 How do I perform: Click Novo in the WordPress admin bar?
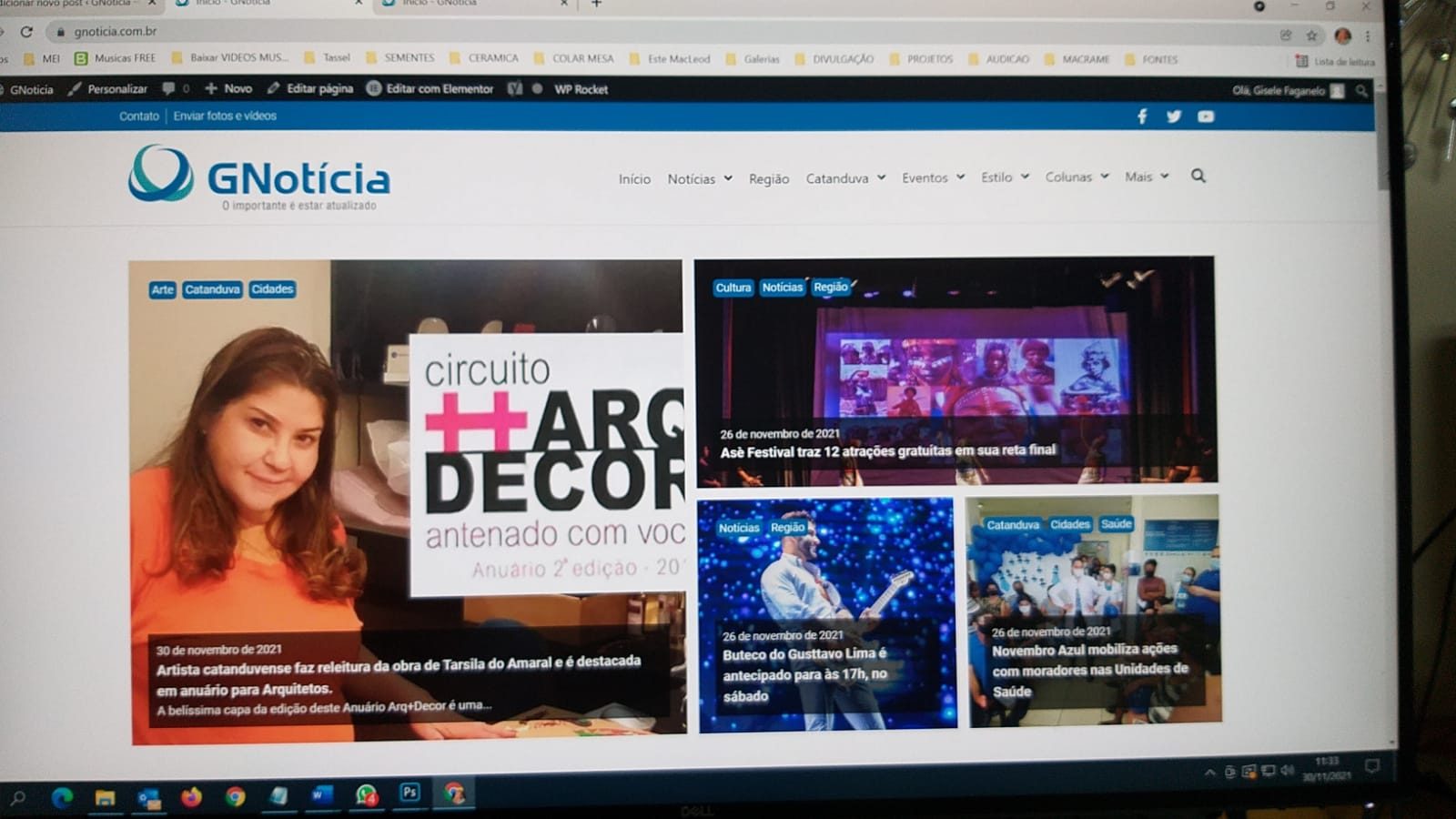(x=228, y=88)
